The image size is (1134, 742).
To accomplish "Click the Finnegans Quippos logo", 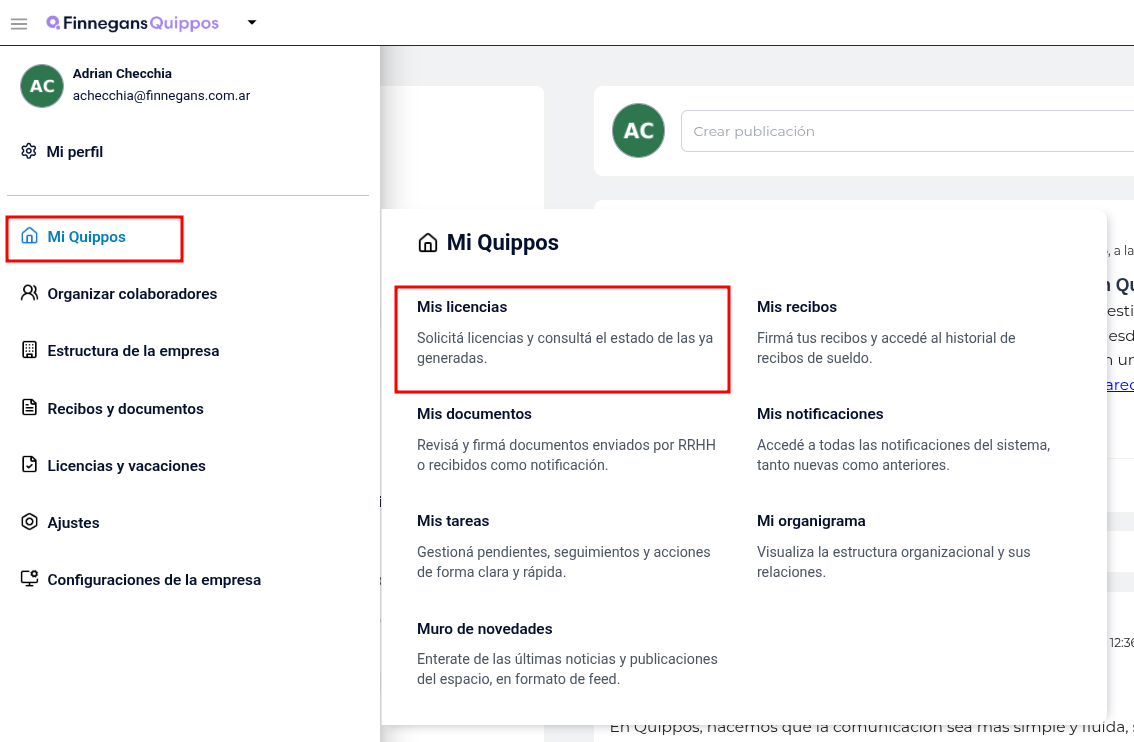I will [132, 23].
